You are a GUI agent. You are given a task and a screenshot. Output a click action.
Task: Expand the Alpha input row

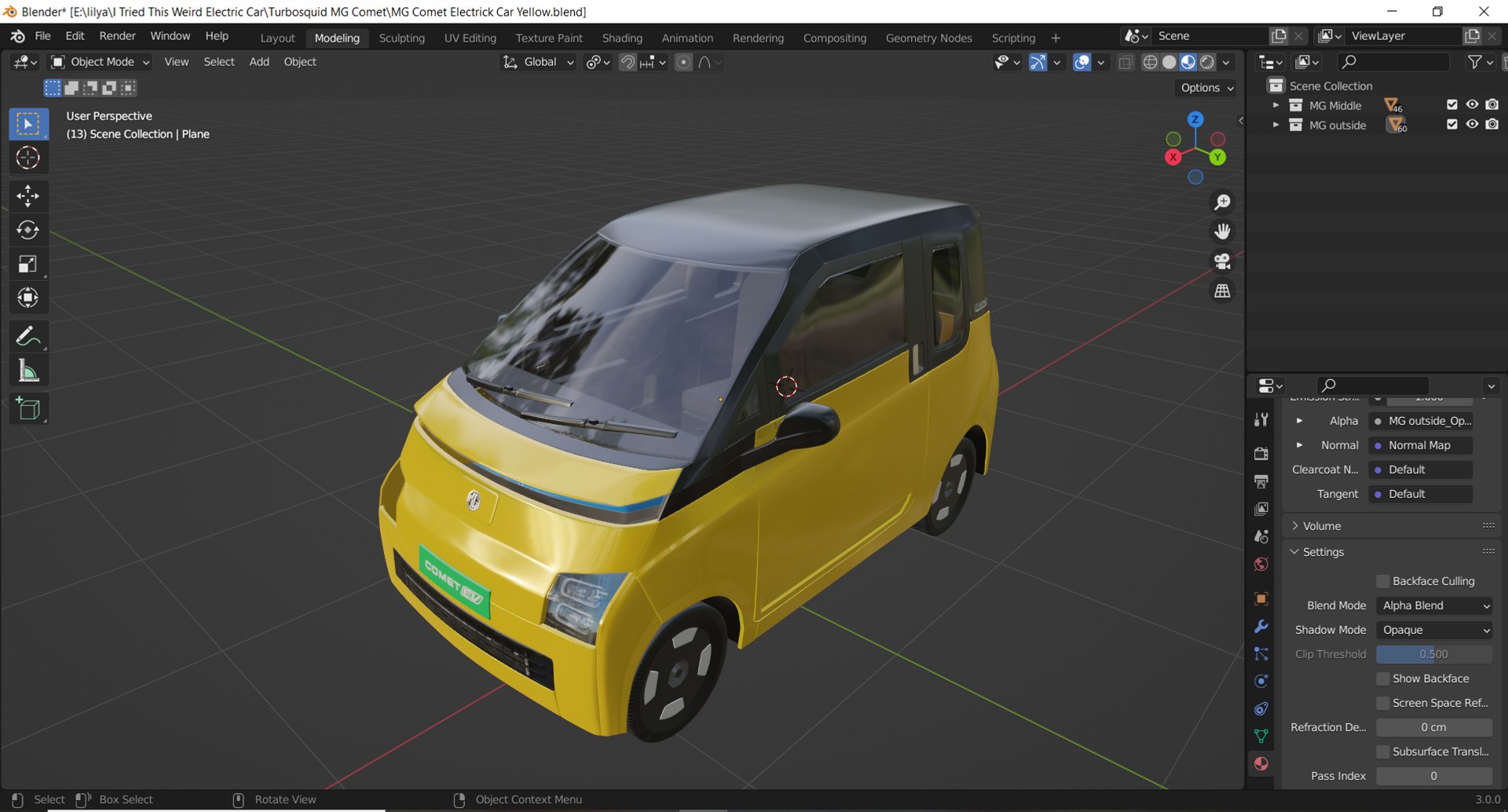click(1299, 421)
